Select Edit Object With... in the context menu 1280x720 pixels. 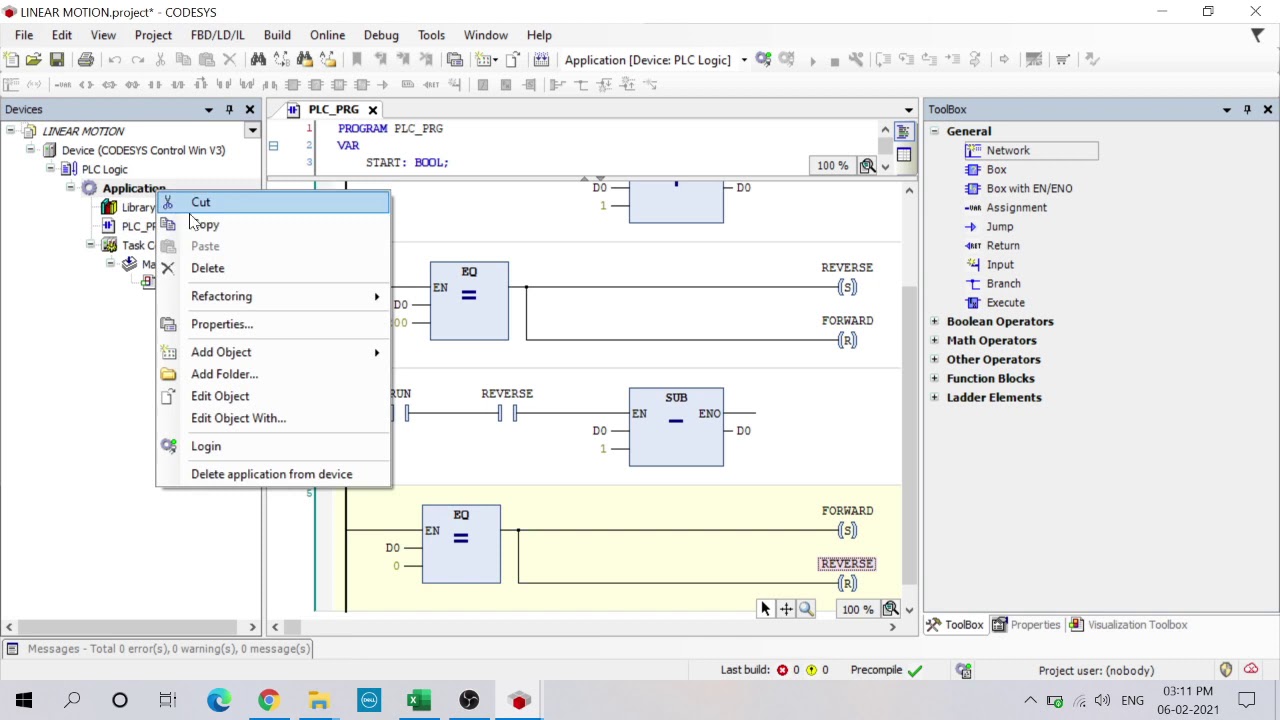coord(273,418)
